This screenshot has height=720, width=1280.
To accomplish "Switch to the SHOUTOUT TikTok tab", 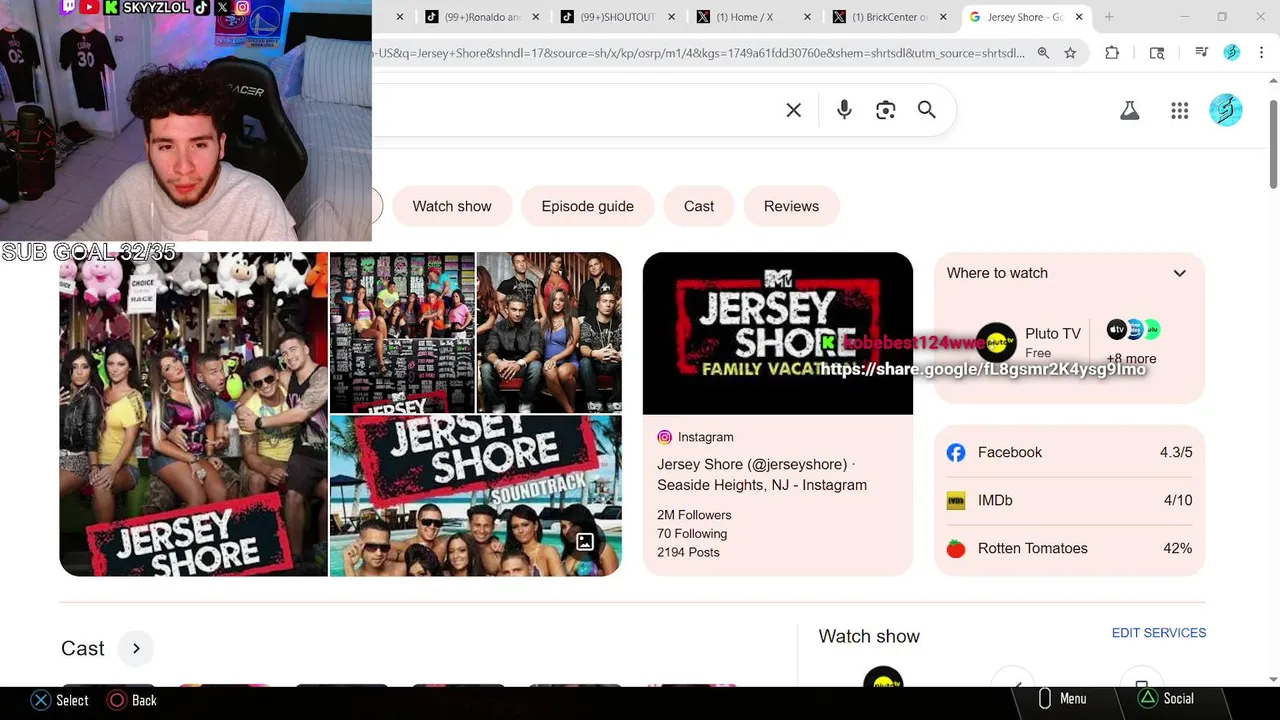I will click(x=617, y=17).
